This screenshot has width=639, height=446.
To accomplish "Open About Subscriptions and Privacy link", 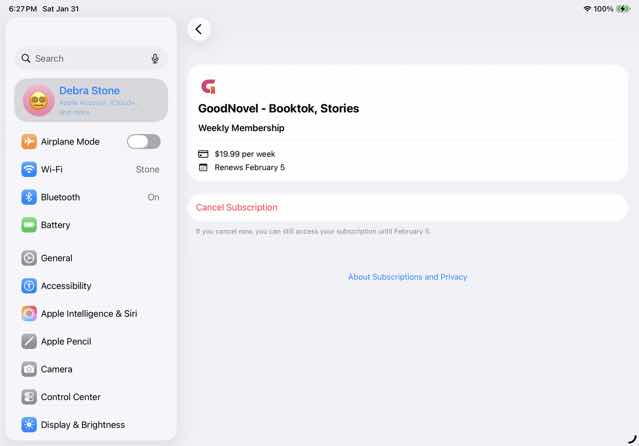I will (x=407, y=277).
